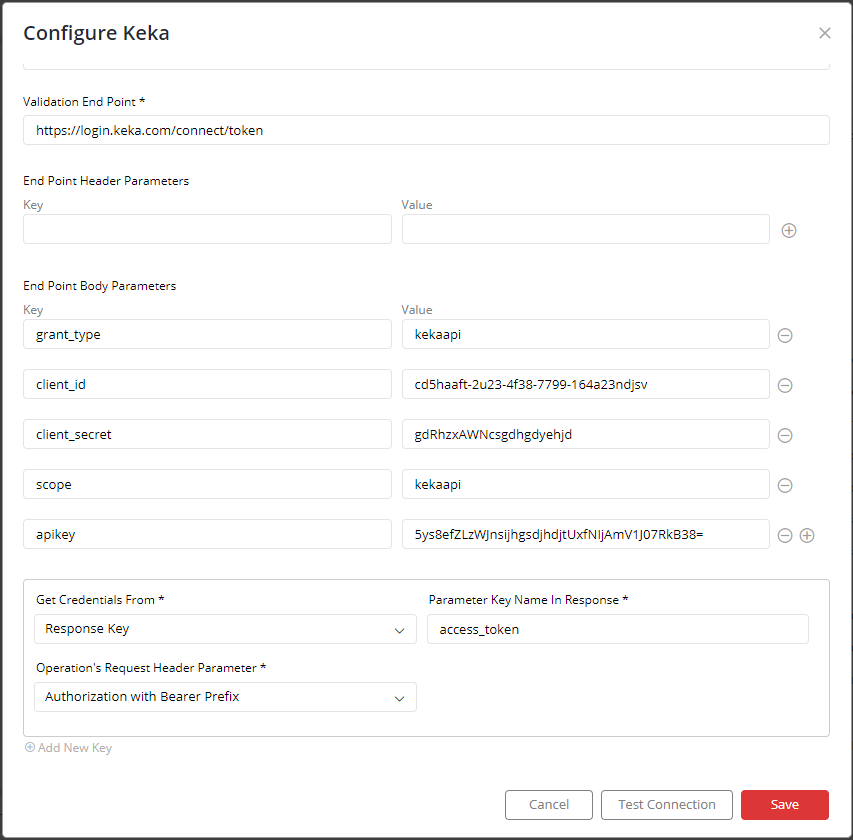Viewport: 853px width, 840px height.
Task: Open the Get Credentials From dropdown
Action: 225,629
